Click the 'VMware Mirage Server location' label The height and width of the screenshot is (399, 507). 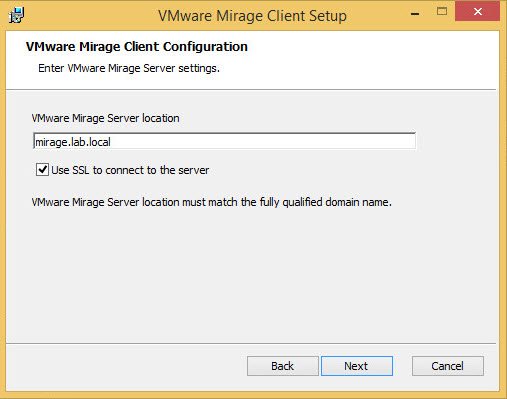[105, 118]
